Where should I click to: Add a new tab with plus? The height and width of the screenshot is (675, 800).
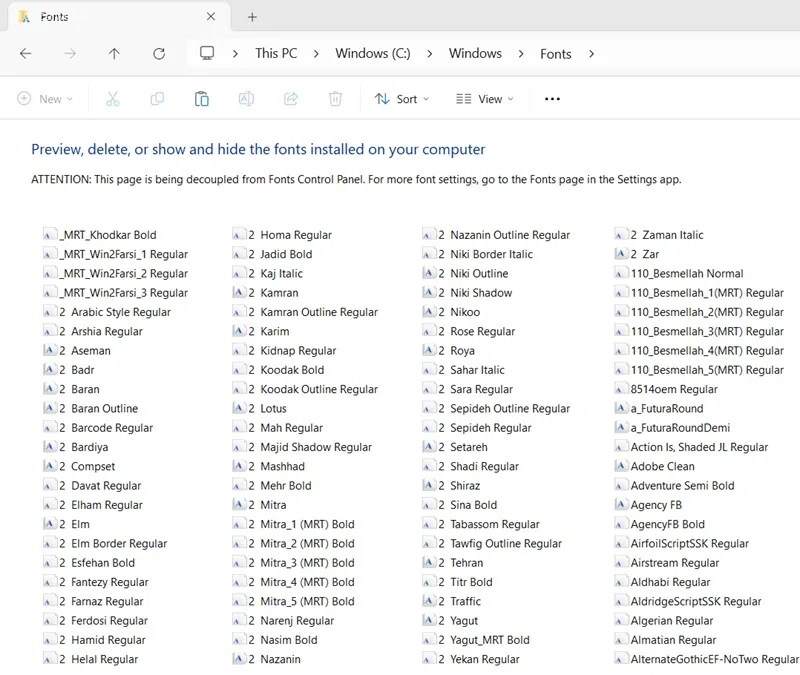coord(252,17)
